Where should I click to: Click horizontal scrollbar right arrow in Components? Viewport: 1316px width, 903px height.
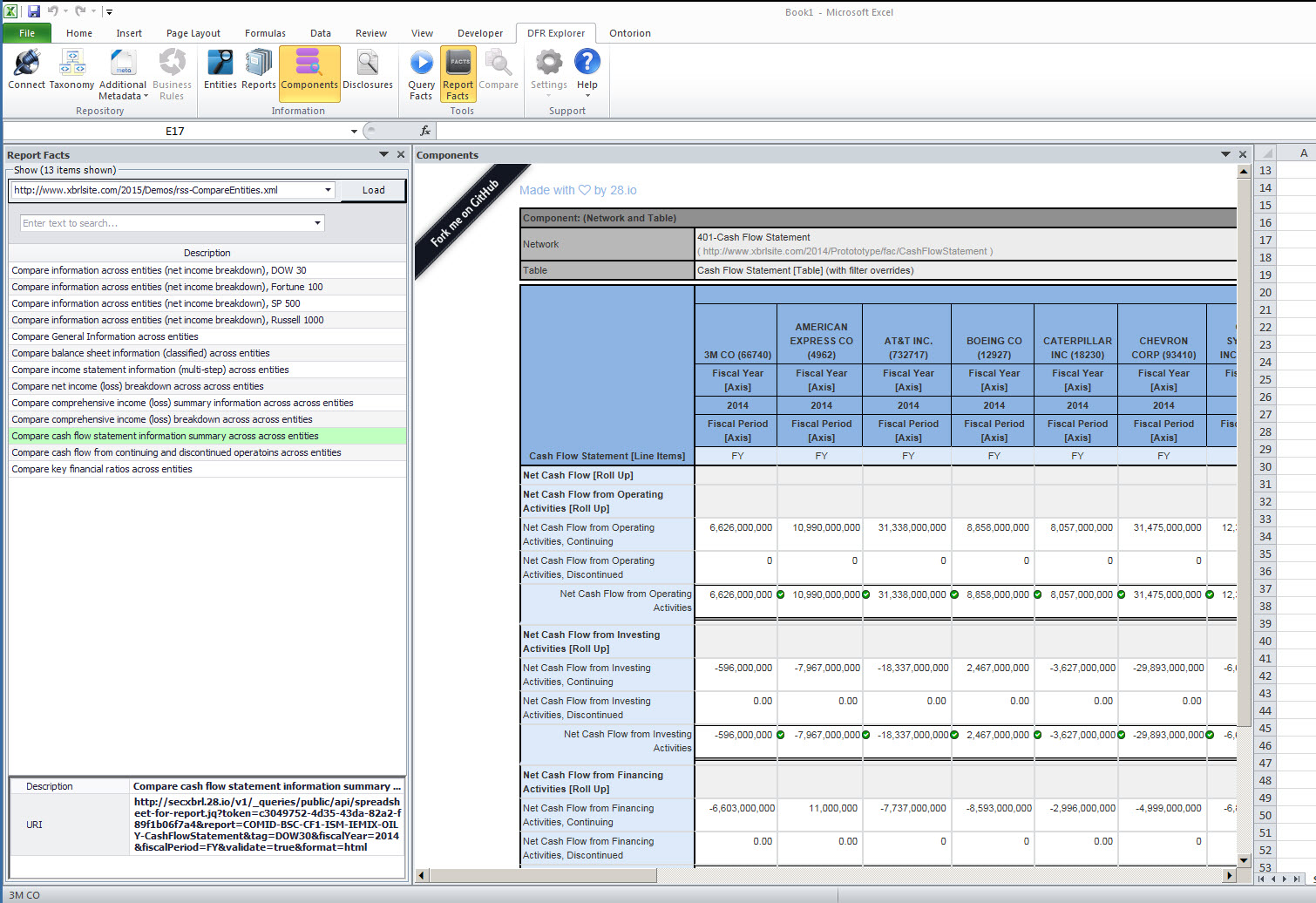(x=1230, y=875)
